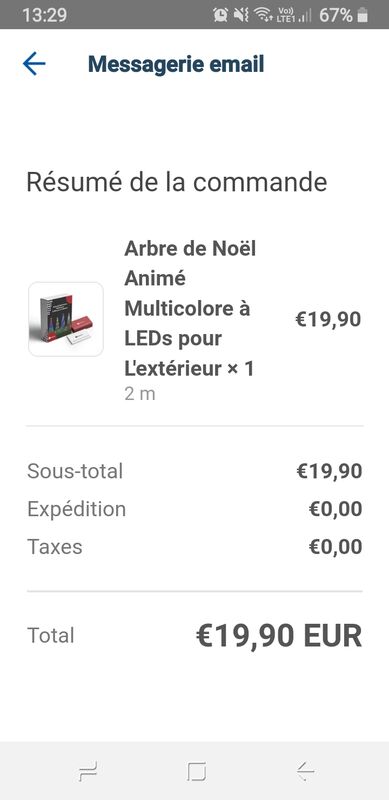Viewport: 389px width, 800px height.
Task: Tap the Android navigation back button
Action: [x=305, y=771]
